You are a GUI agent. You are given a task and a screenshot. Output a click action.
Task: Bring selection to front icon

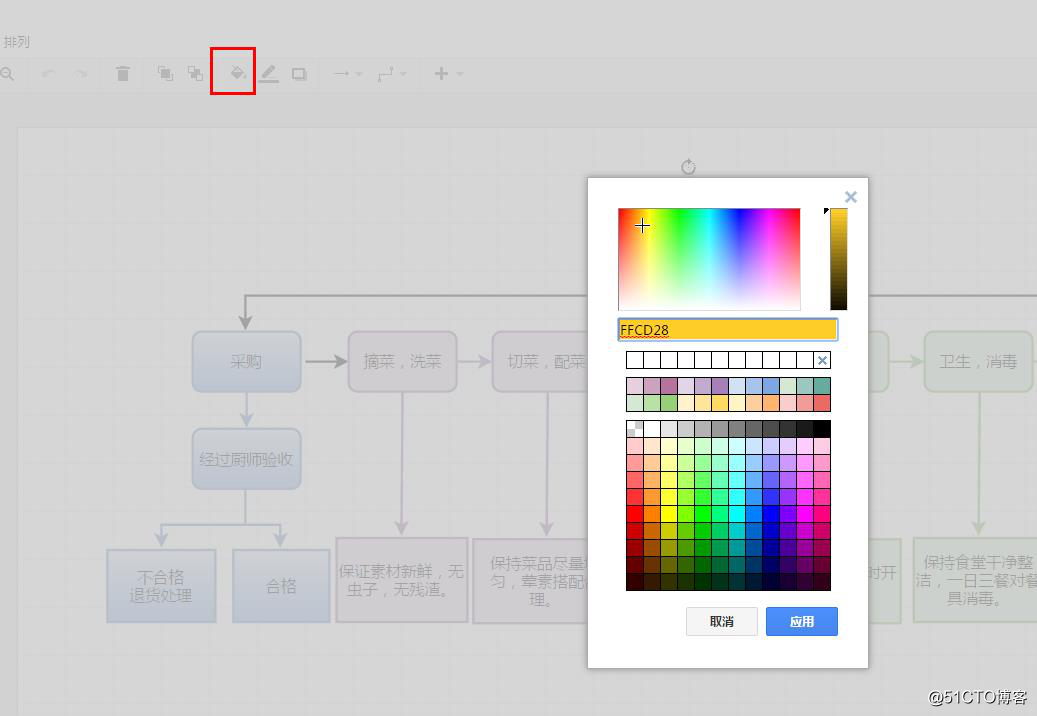pos(165,73)
